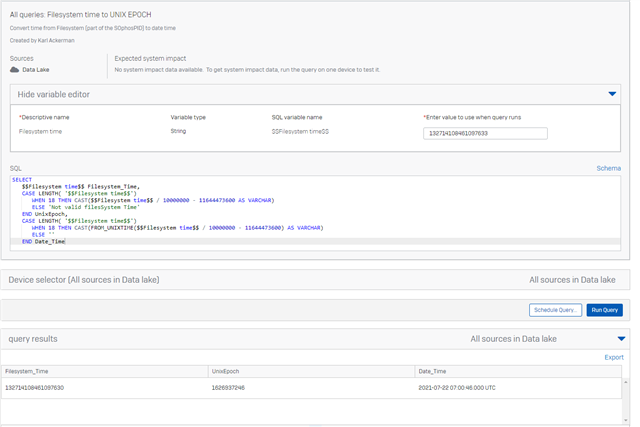
Task: Click the Data Lake cloud icon
Action: [14, 70]
